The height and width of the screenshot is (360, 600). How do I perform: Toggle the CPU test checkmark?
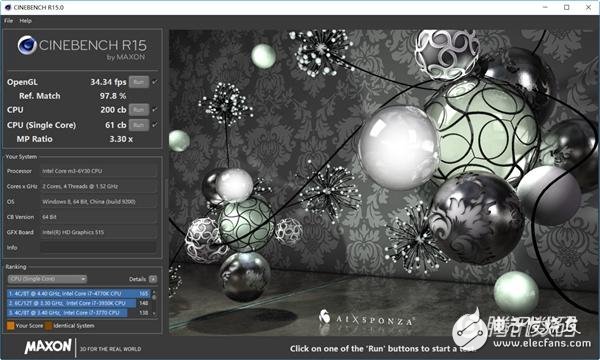coord(155,109)
